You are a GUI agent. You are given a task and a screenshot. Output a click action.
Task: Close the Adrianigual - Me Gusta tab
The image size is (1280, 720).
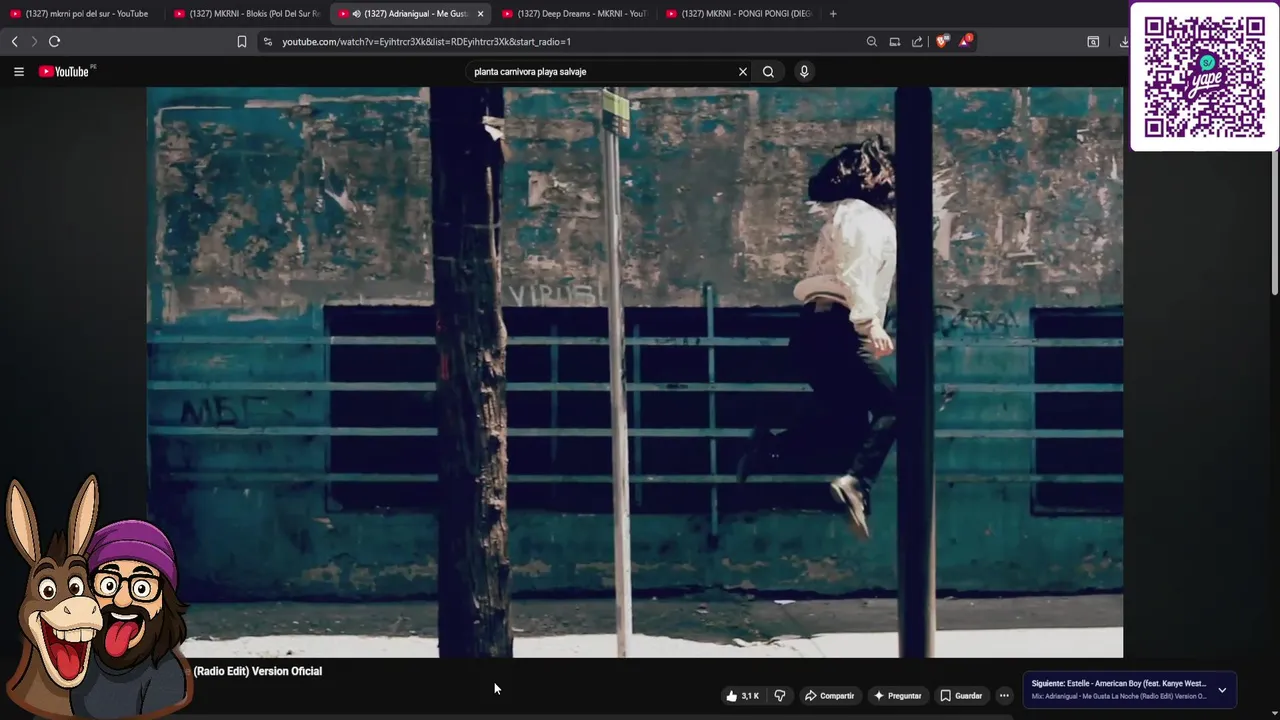480,14
